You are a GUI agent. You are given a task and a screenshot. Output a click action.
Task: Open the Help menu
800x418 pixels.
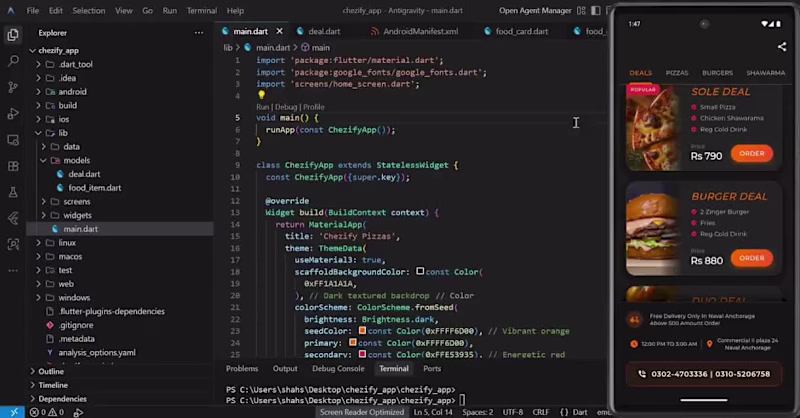tap(235, 10)
